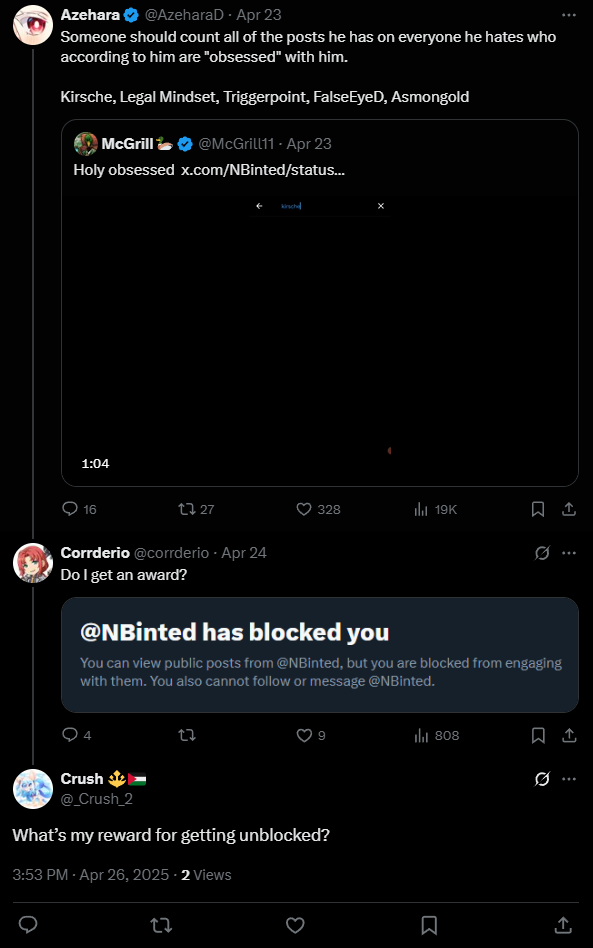Open more options on Azehara's post
This screenshot has height=948, width=593.
[569, 15]
